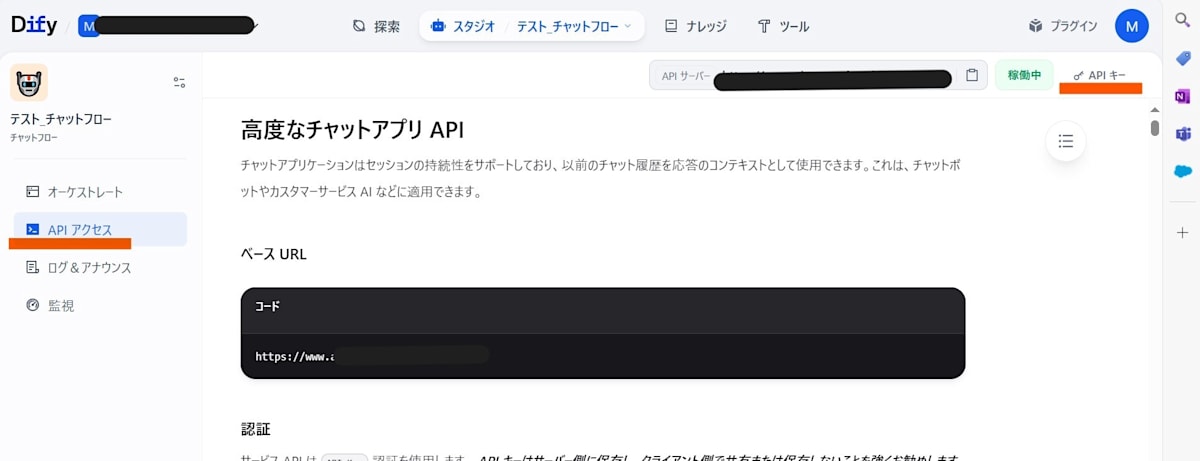The height and width of the screenshot is (461, 1200).
Task: Click the ベース URL heading
Action: pyautogui.click(x=274, y=254)
